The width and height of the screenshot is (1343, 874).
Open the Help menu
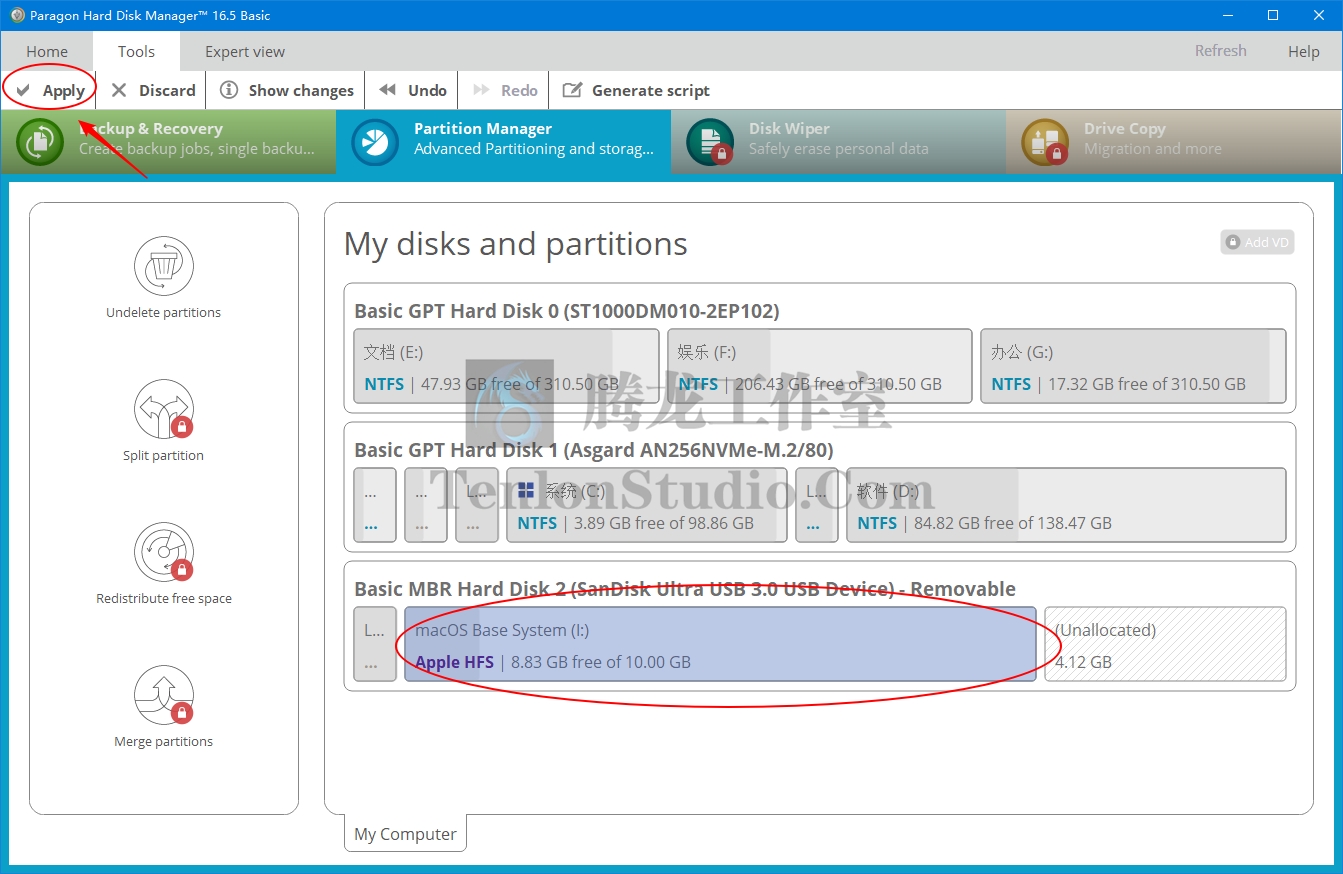tap(1303, 52)
